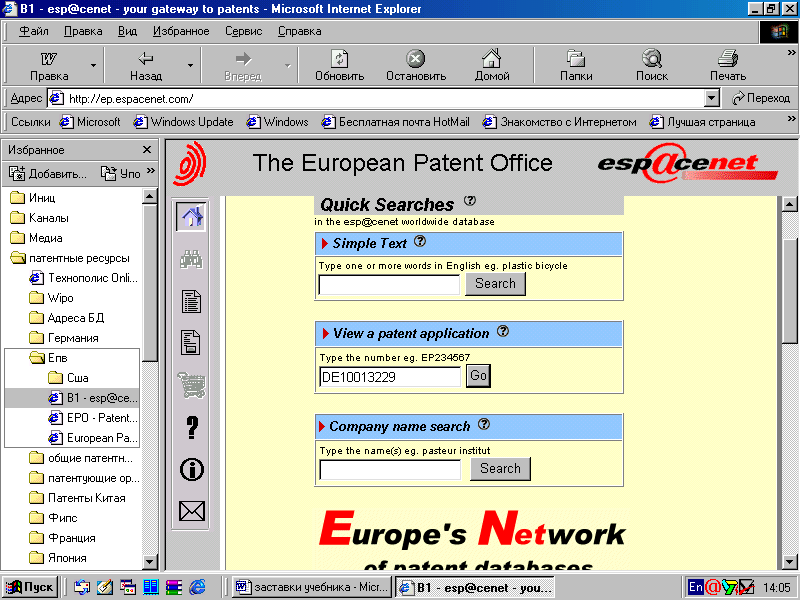The height and width of the screenshot is (600, 800).
Task: Click Go button next to DE10013229
Action: [x=478, y=376]
